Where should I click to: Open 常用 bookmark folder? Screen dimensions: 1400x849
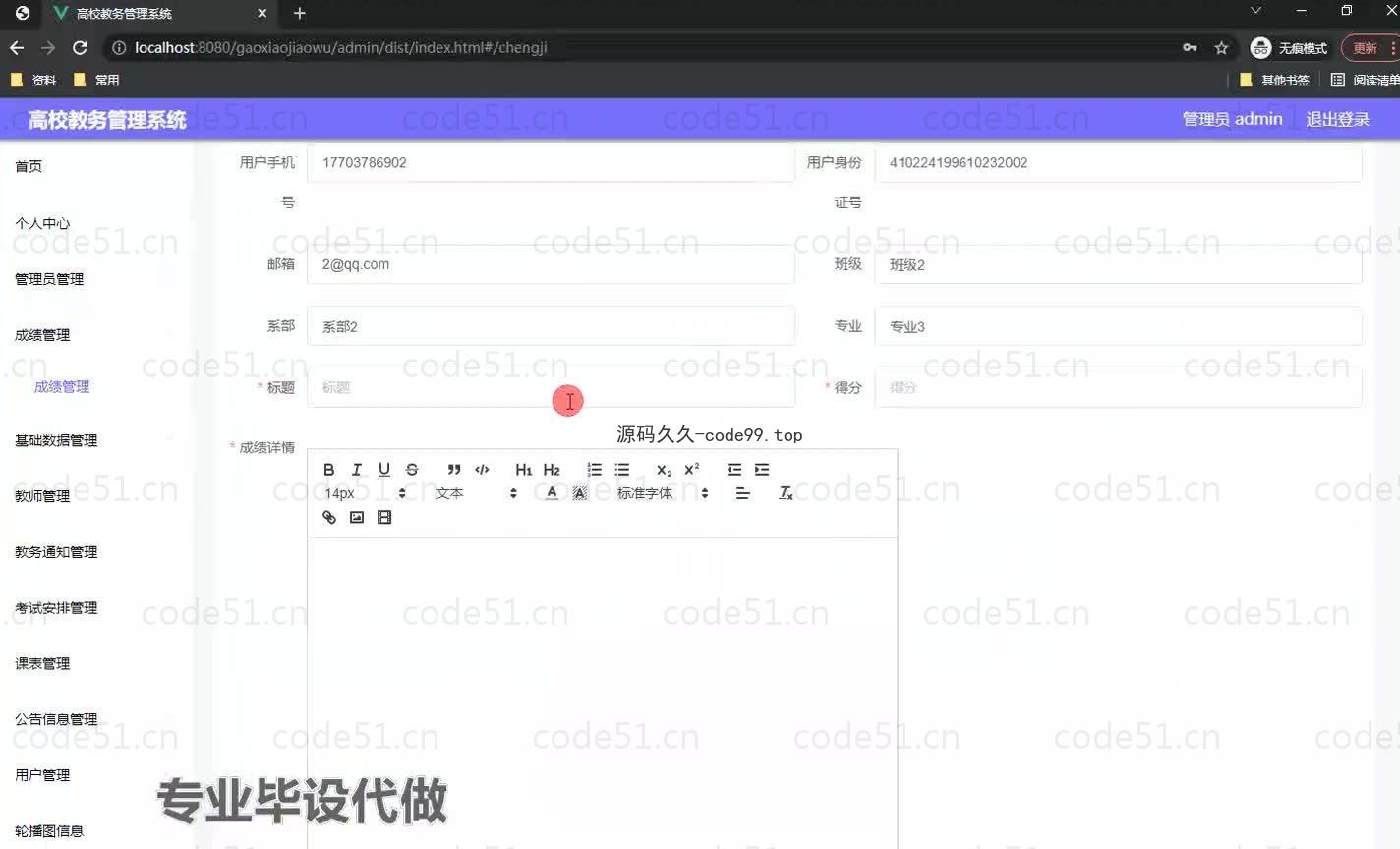[x=96, y=80]
